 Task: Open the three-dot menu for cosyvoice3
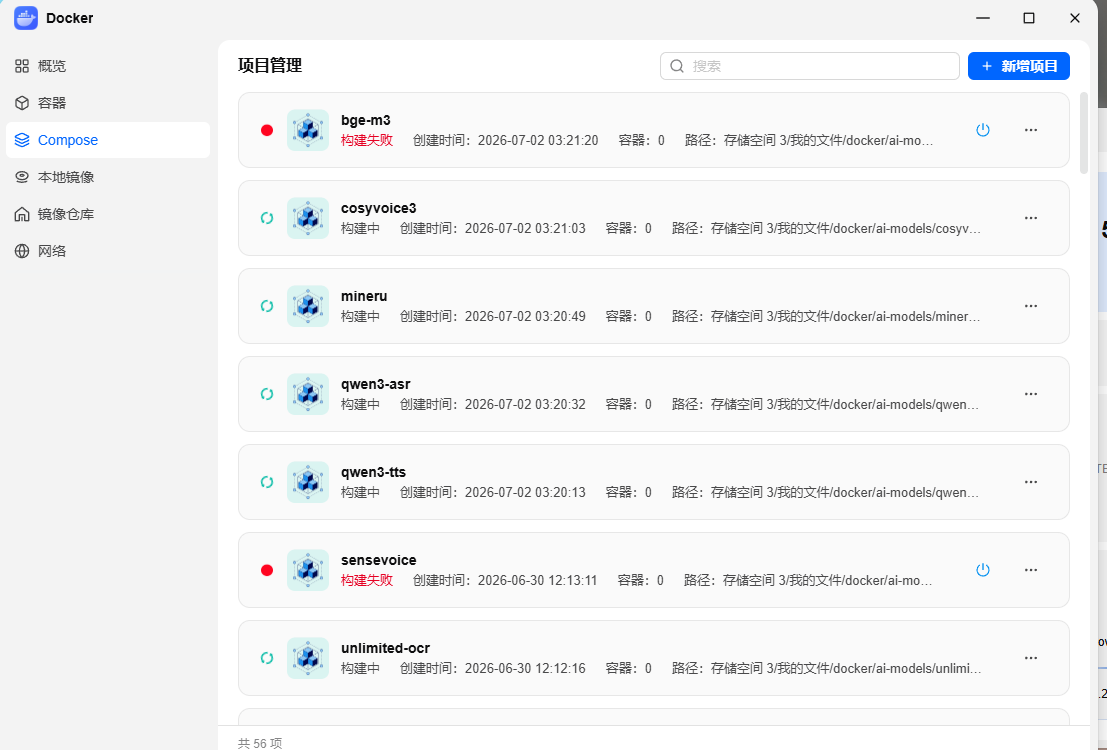[x=1030, y=218]
